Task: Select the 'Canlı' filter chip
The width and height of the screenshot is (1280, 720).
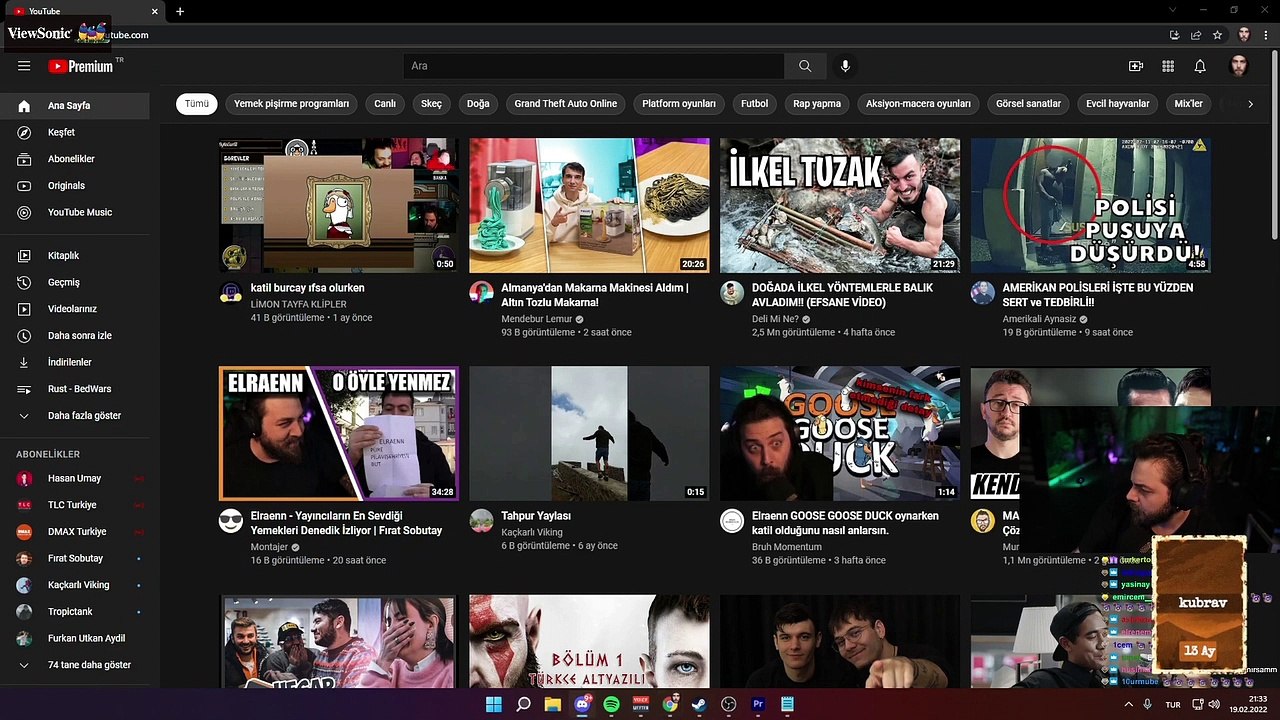Action: (385, 103)
